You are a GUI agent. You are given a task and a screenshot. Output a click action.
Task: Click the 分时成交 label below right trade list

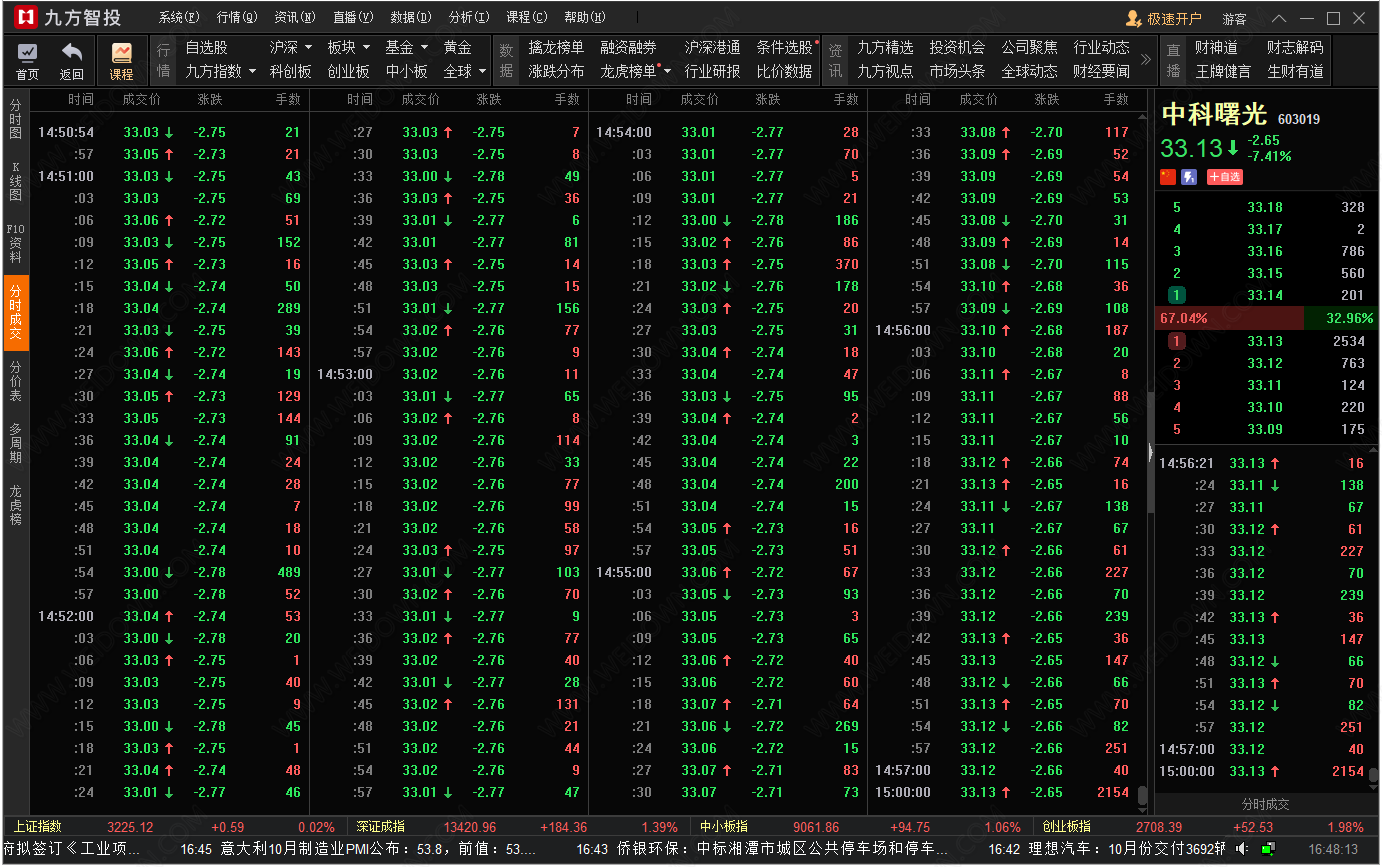[x=1265, y=804]
